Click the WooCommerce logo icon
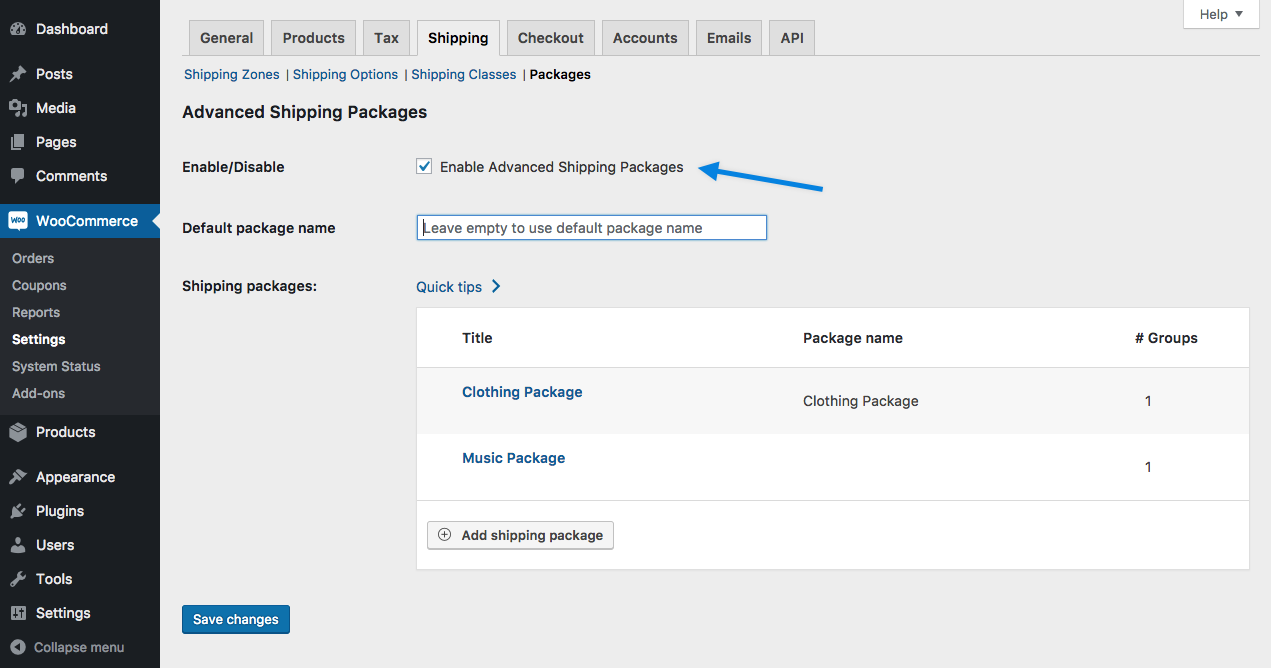Image resolution: width=1271 pixels, height=668 pixels. [x=18, y=221]
